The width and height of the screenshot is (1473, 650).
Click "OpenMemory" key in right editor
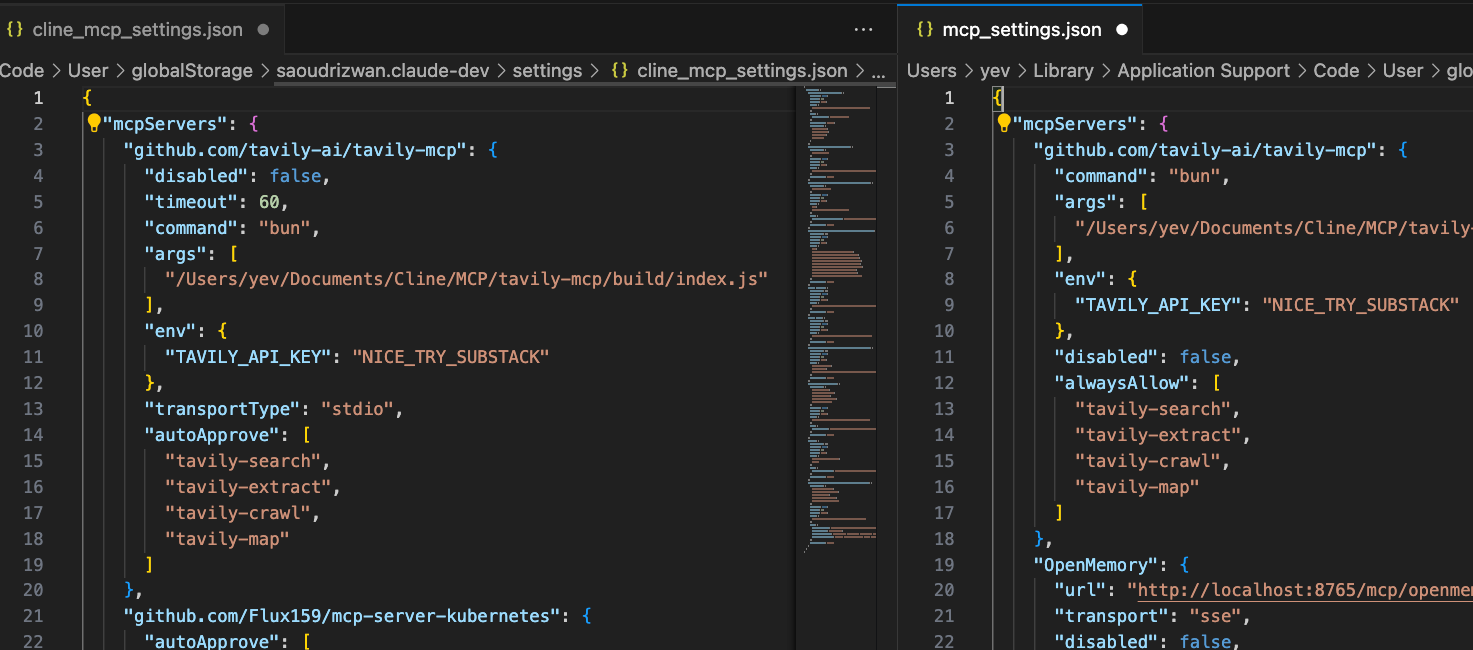tap(1097, 564)
